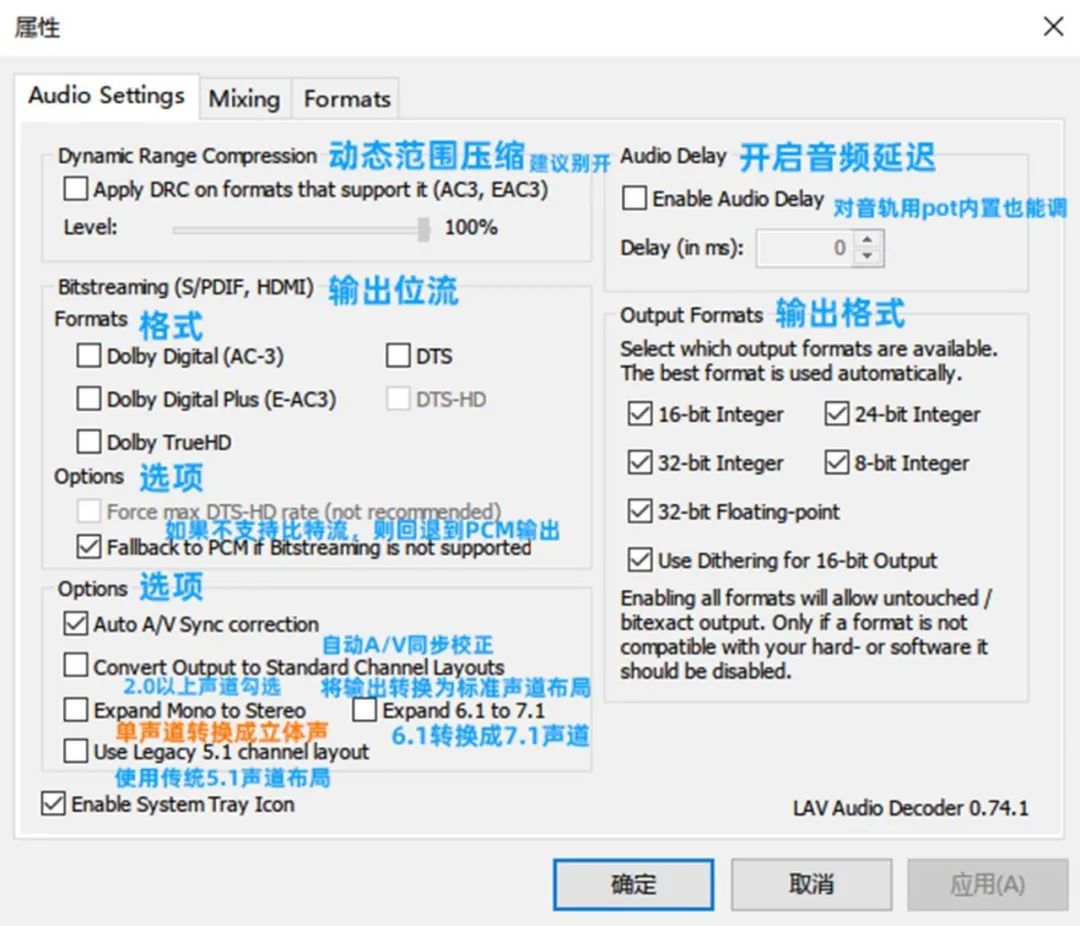Screen dimensions: 1080x926
Task: Click the 应用(A) Apply button
Action: pyautogui.click(x=988, y=884)
